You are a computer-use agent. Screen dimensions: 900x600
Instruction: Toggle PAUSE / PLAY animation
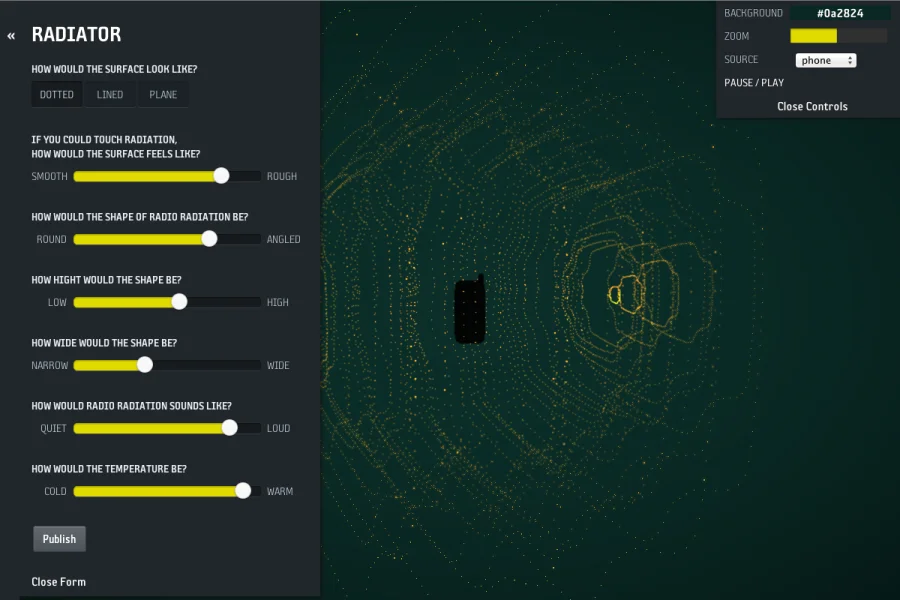754,83
